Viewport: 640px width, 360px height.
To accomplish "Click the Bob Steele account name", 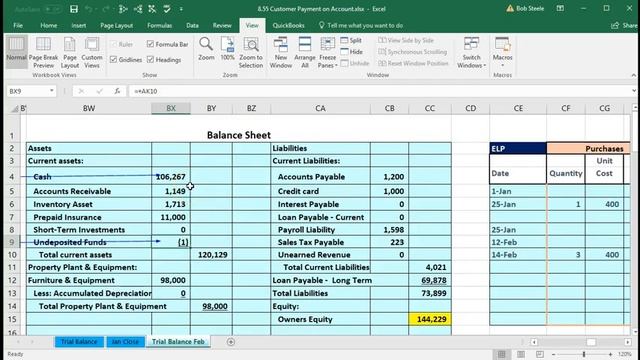I will pos(529,9).
